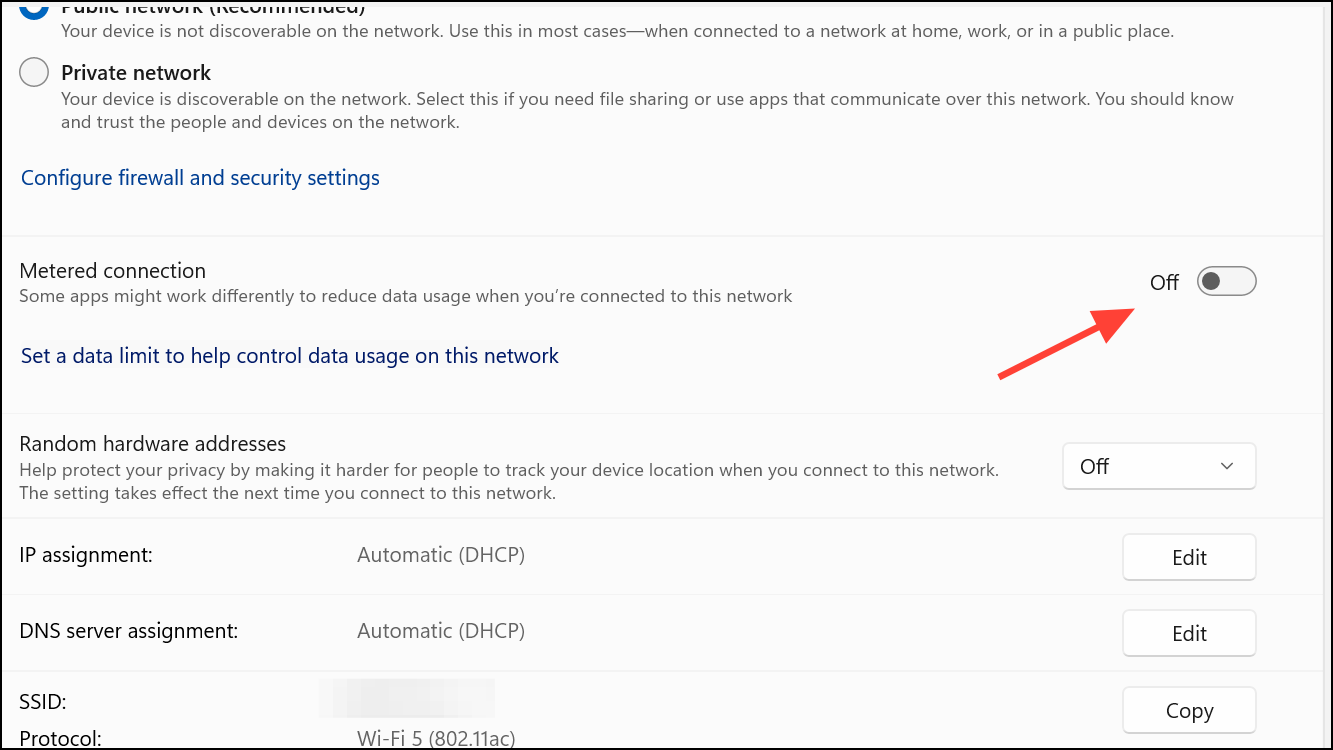Image resolution: width=1333 pixels, height=750 pixels.
Task: Click the Automatic (DHCP) DNS value
Action: pos(440,630)
